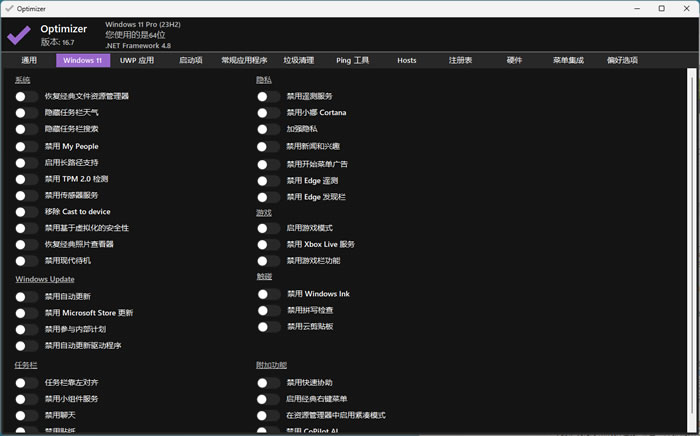Select the 通用 tab
700x436 pixels.
coord(29,60)
